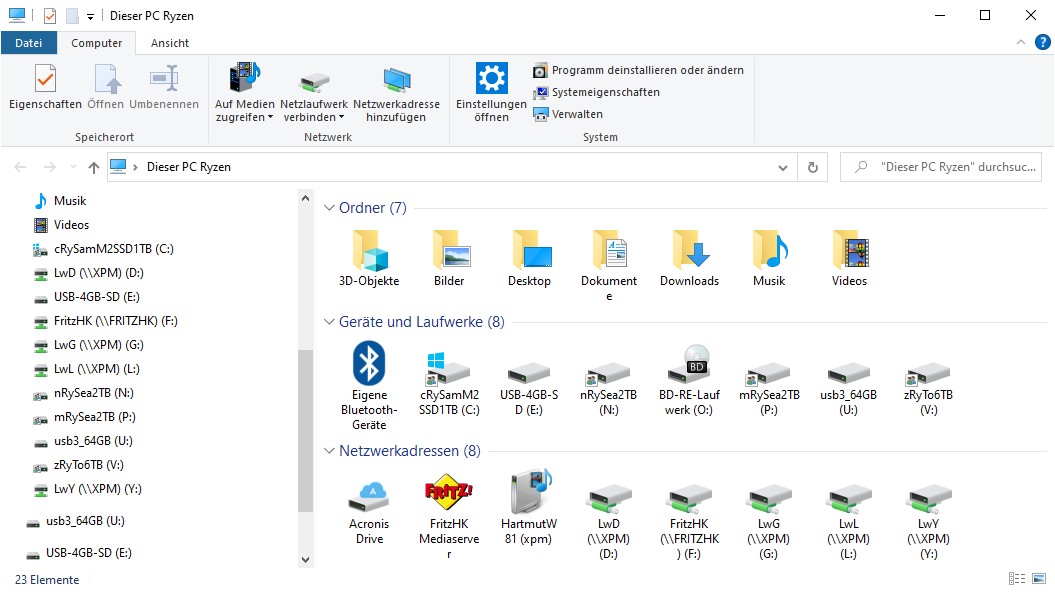Open Einstellungen öffnen gear icon
Screen dimensions: 1055x592
tap(491, 78)
